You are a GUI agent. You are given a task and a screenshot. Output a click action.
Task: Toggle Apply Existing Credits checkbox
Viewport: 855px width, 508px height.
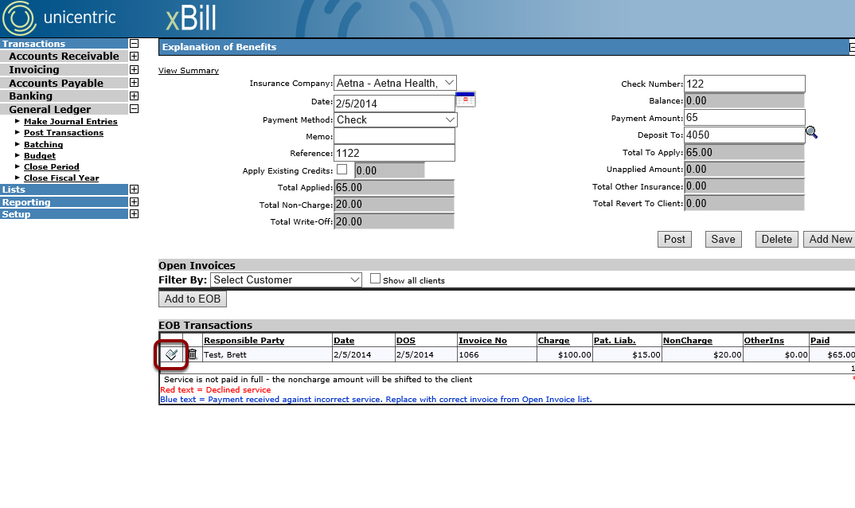tap(342, 170)
